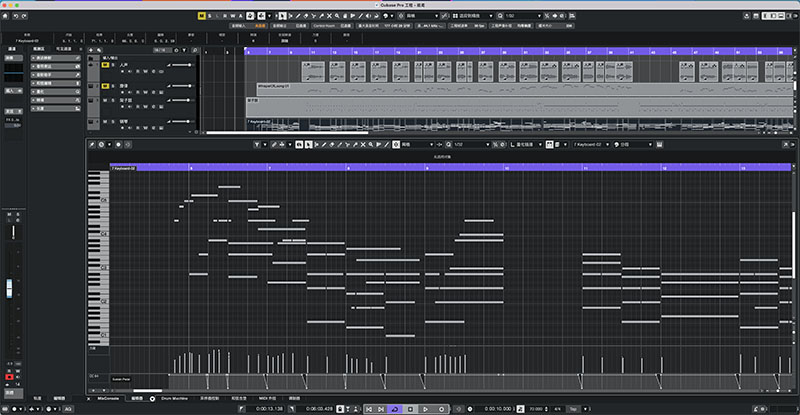800x415 pixels.
Task: Select the Zoom magnifier tool in main toolbar
Action: (337, 16)
